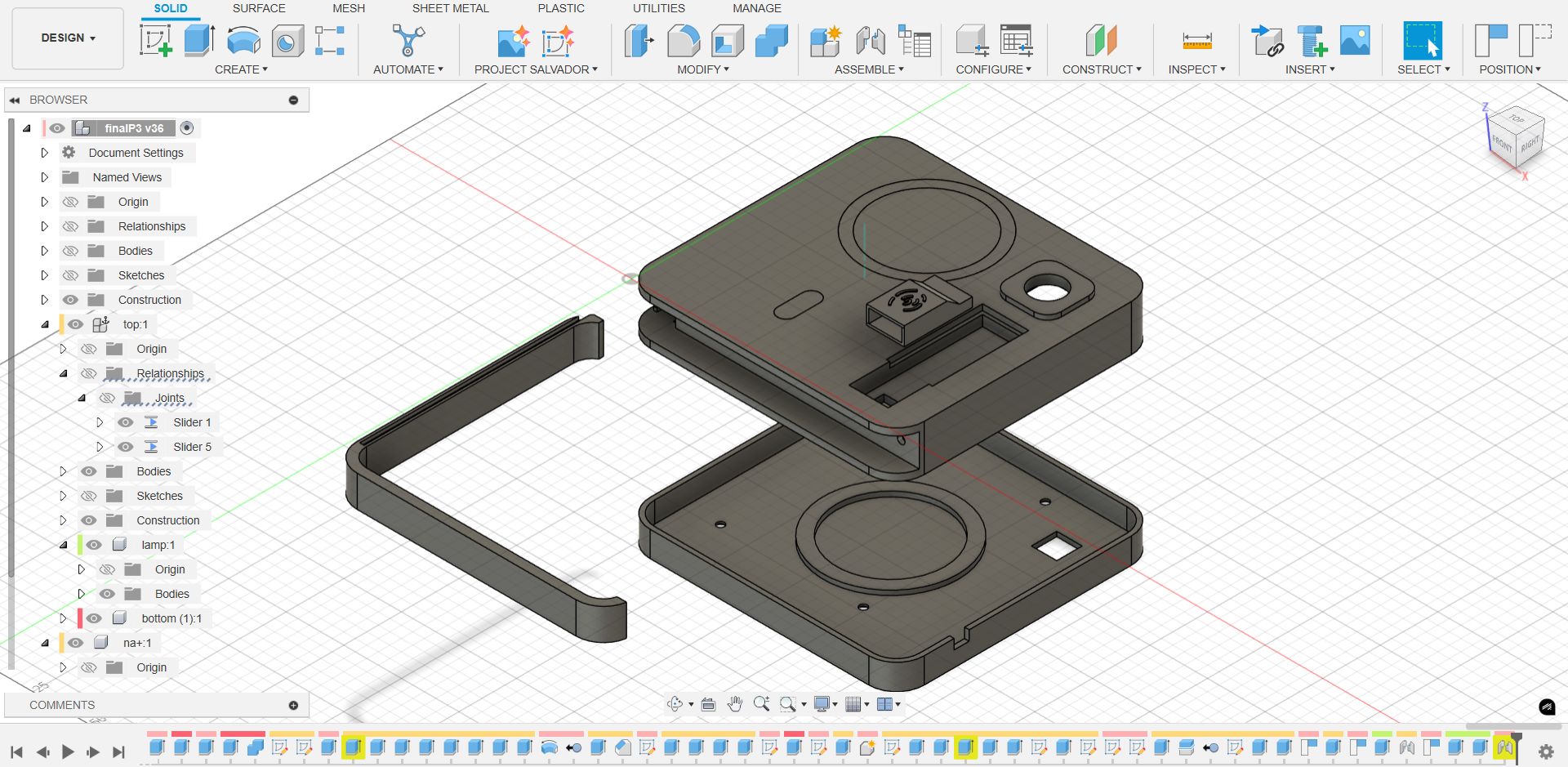This screenshot has width=1568, height=767.
Task: Collapse the BROWSER panel
Action: (x=15, y=100)
